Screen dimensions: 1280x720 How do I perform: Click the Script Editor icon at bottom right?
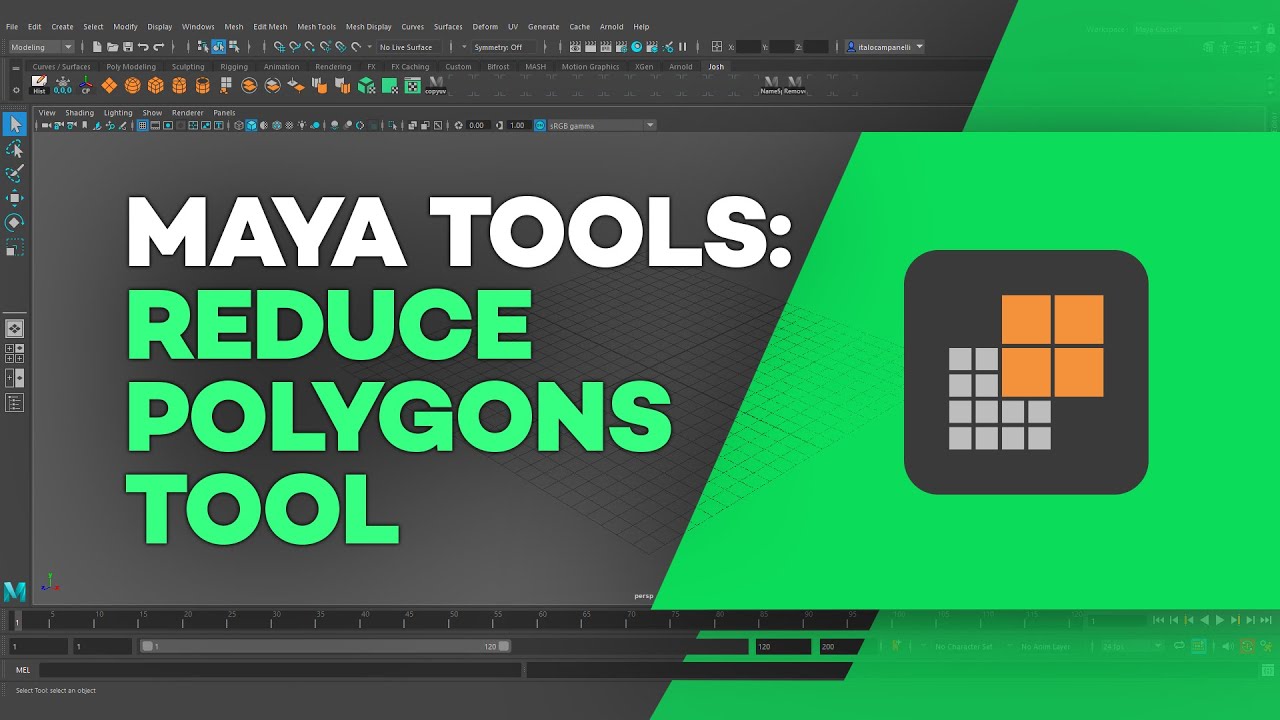pos(1268,670)
